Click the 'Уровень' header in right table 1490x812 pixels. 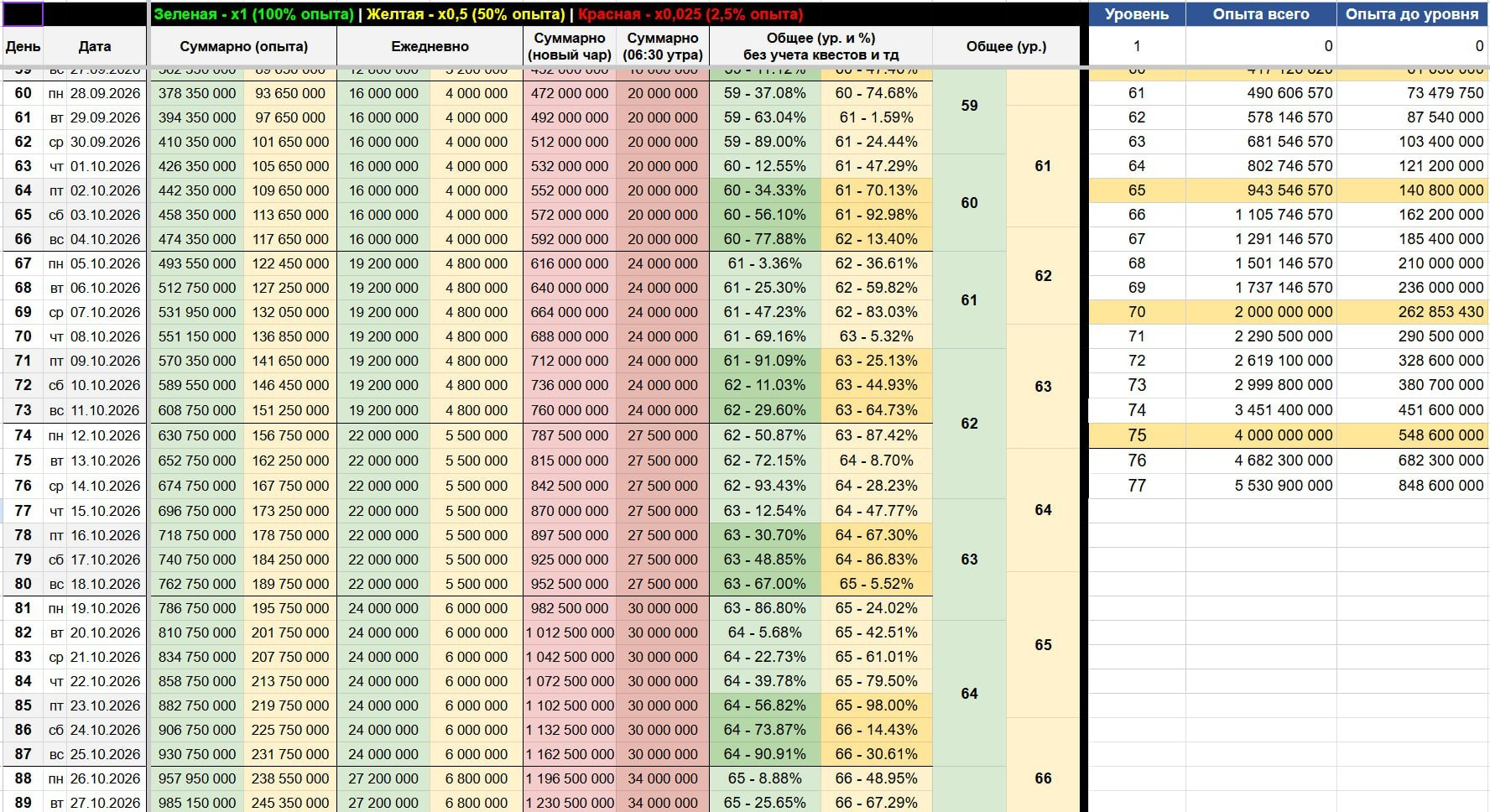(x=1137, y=13)
